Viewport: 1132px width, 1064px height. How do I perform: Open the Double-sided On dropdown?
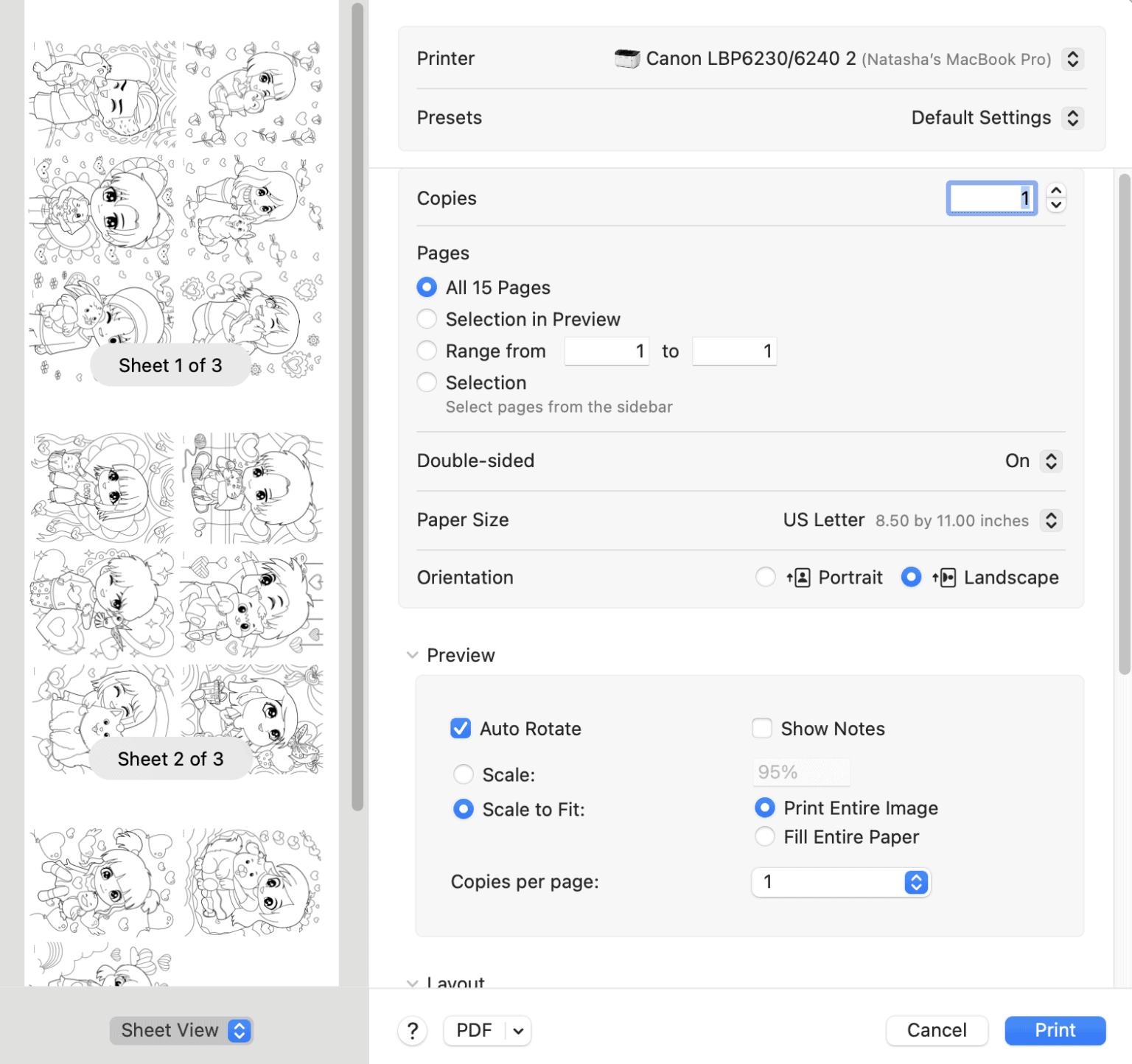click(1052, 461)
